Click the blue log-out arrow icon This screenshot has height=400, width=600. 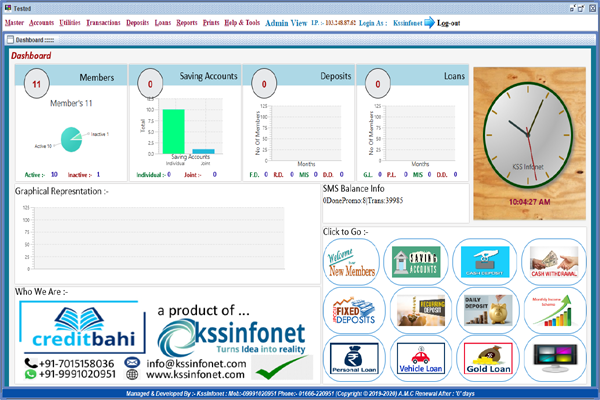429,23
